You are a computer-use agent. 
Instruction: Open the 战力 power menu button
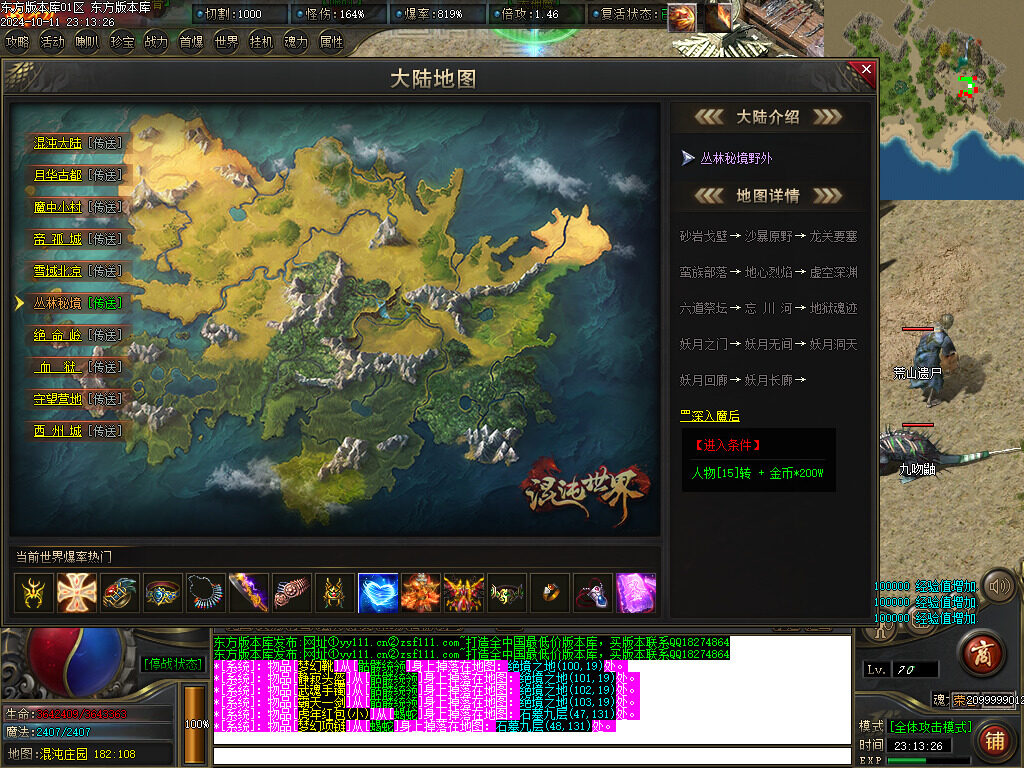point(156,42)
